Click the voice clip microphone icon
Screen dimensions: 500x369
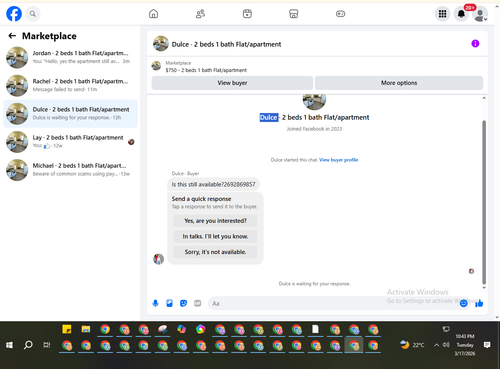(x=155, y=303)
